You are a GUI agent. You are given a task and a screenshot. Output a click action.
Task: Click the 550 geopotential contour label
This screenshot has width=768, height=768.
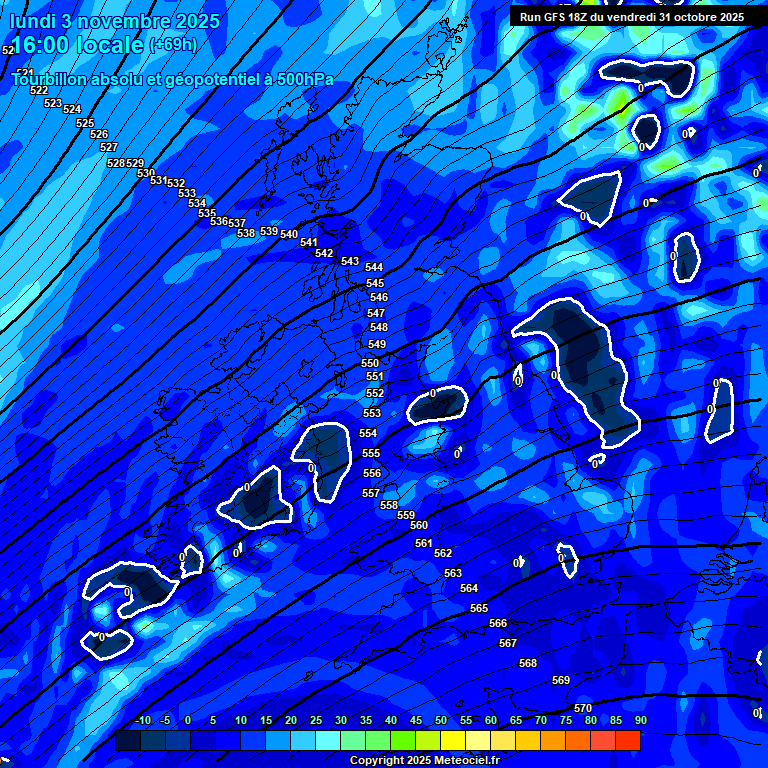point(370,363)
